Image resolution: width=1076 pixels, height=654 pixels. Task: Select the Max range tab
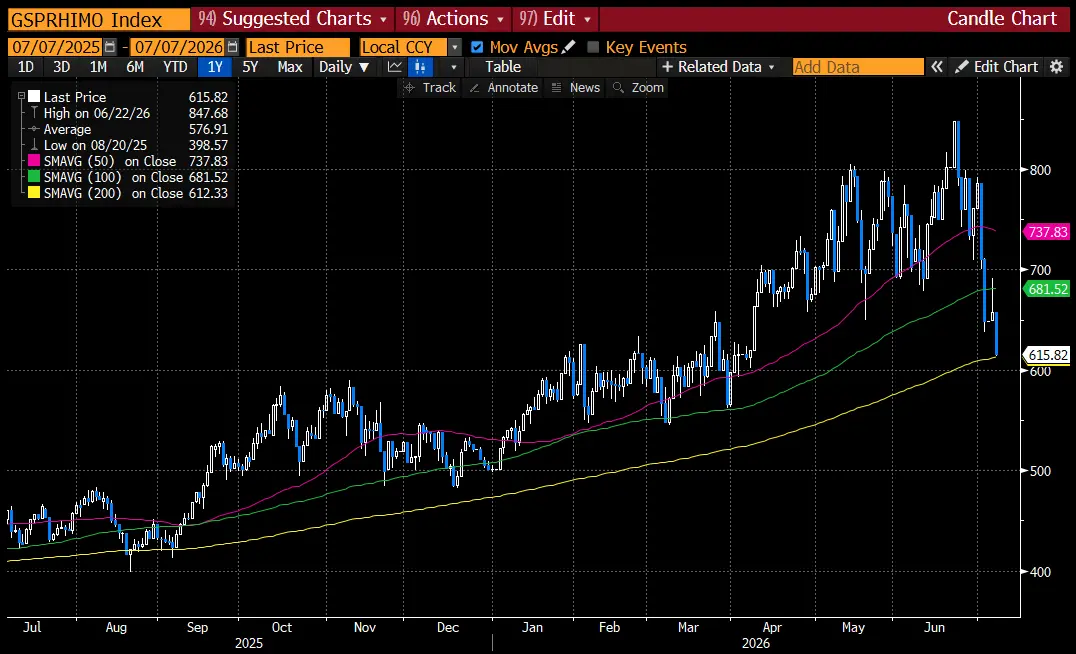[x=290, y=67]
